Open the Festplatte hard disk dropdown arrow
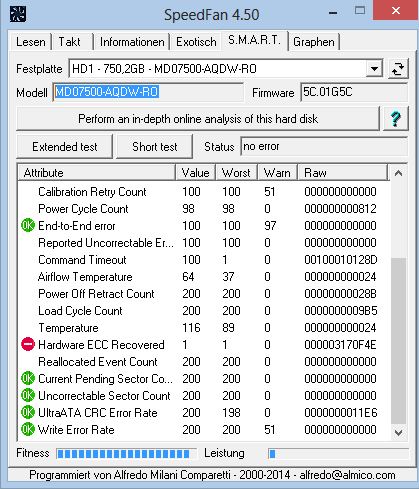419x489 pixels. (374, 69)
